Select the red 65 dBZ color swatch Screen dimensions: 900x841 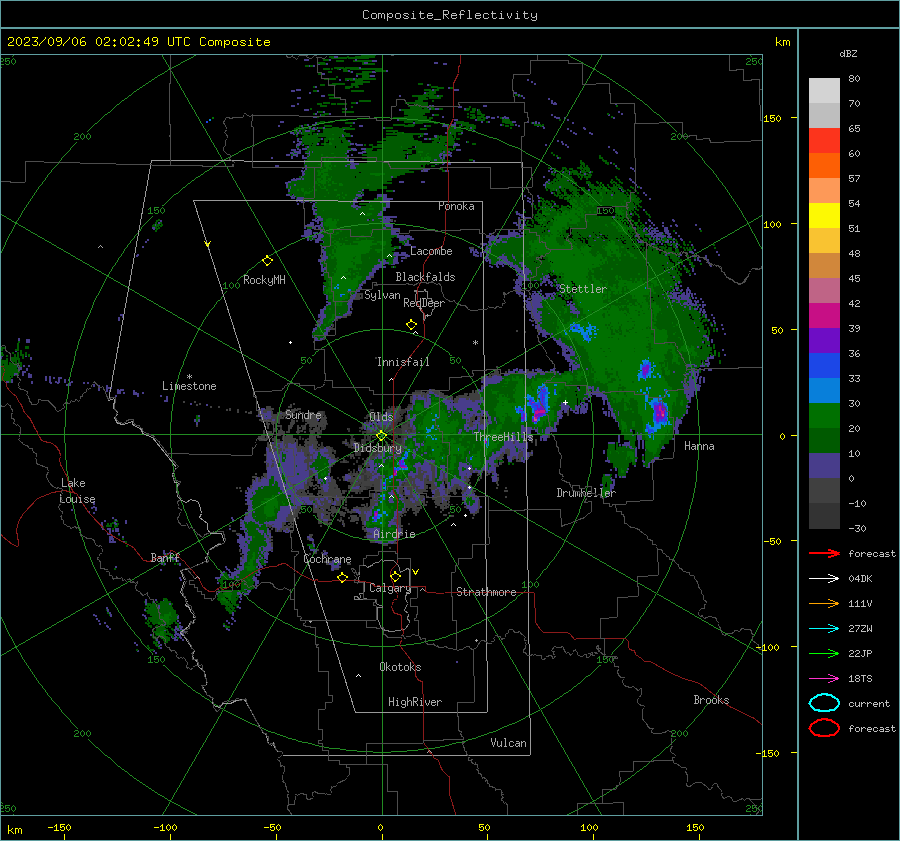click(824, 140)
